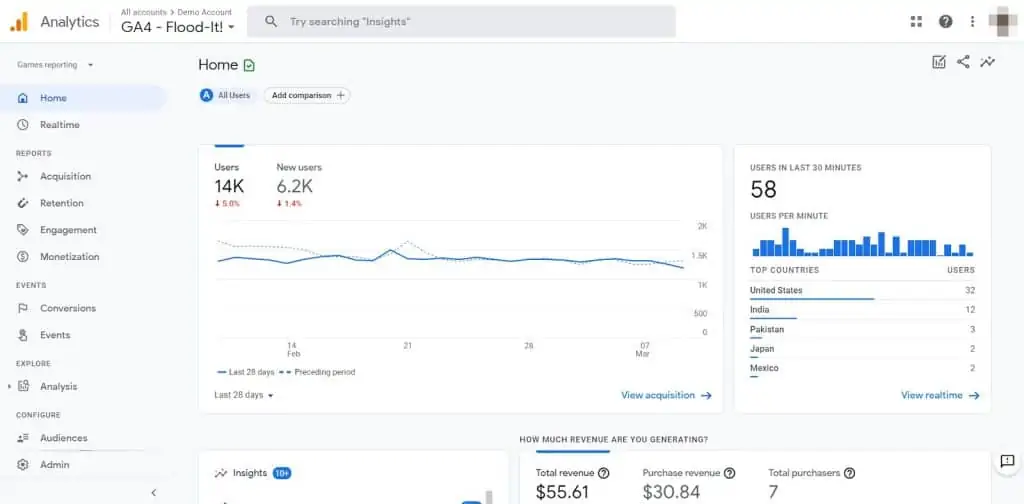Click the Home house icon in sidebar
Screen dimensions: 1024x504
[x=23, y=98]
